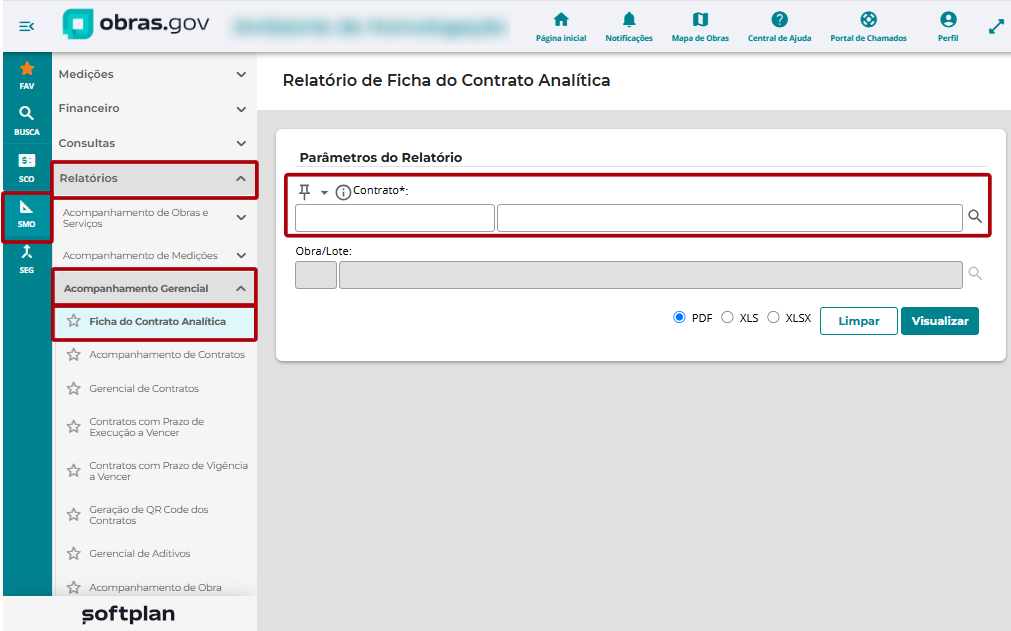
Task: Expand Acompanhamento de Medições
Action: tap(155, 255)
